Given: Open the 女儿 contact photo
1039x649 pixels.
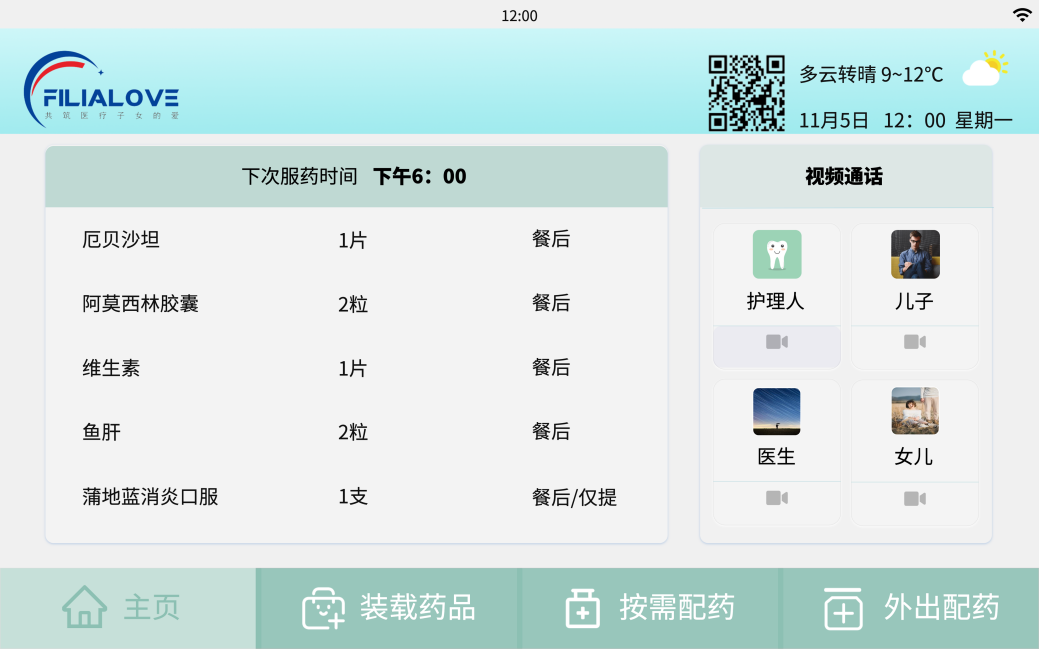Looking at the screenshot, I should point(915,411).
